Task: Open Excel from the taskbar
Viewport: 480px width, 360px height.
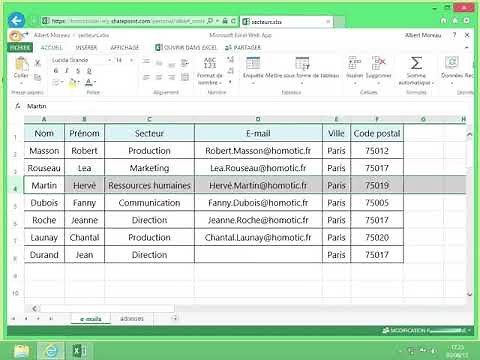Action: point(80,351)
